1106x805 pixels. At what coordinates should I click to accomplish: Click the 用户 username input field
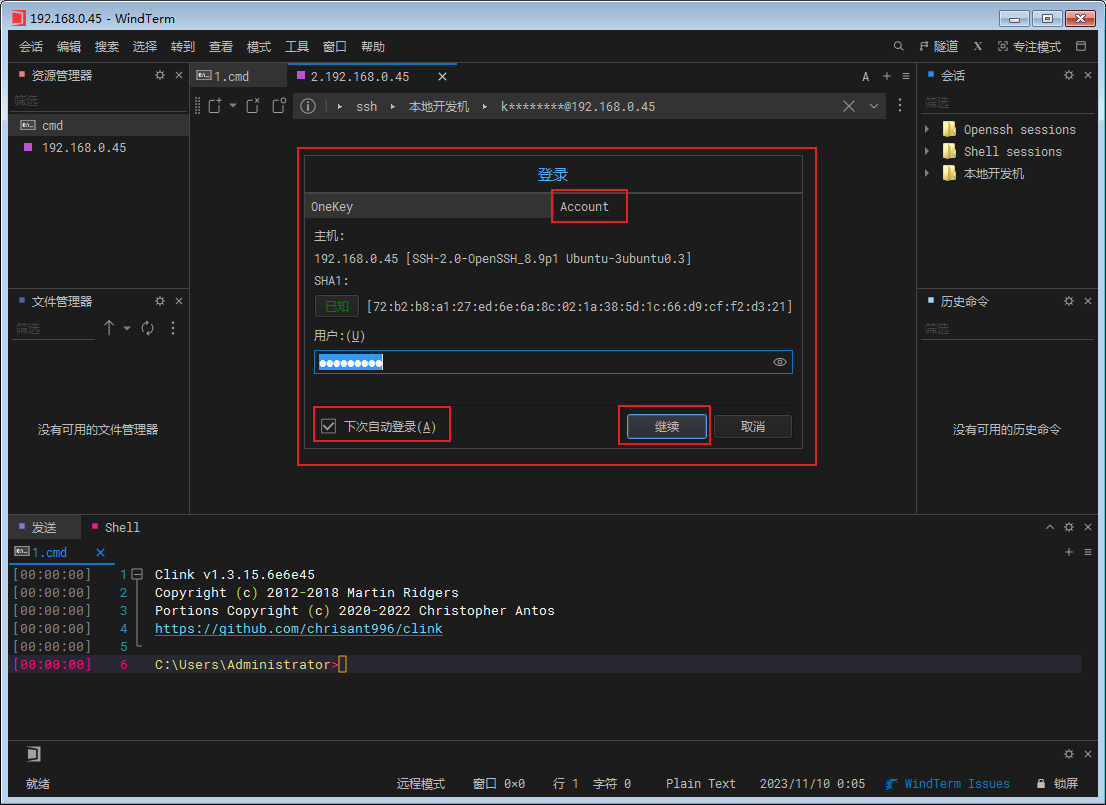coord(540,362)
